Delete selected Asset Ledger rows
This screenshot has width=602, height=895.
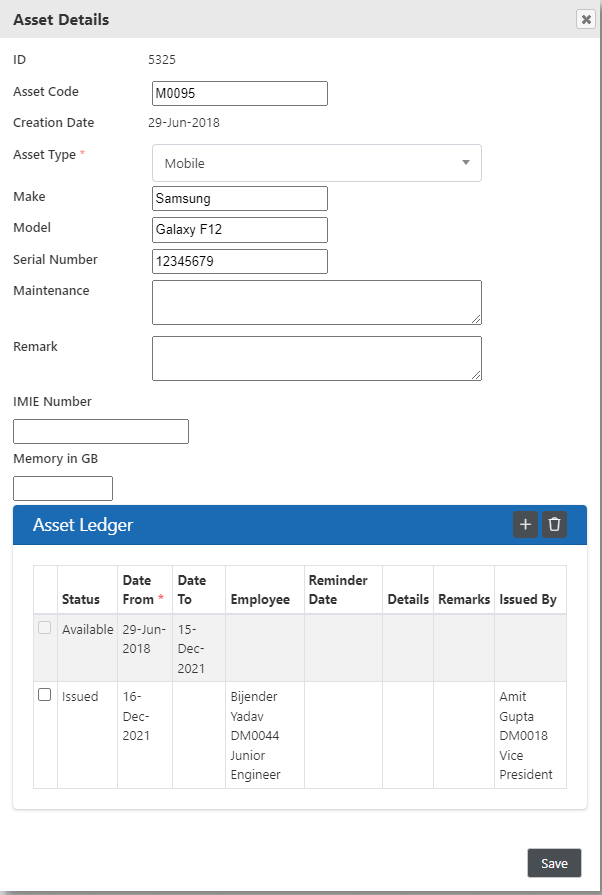tap(554, 525)
